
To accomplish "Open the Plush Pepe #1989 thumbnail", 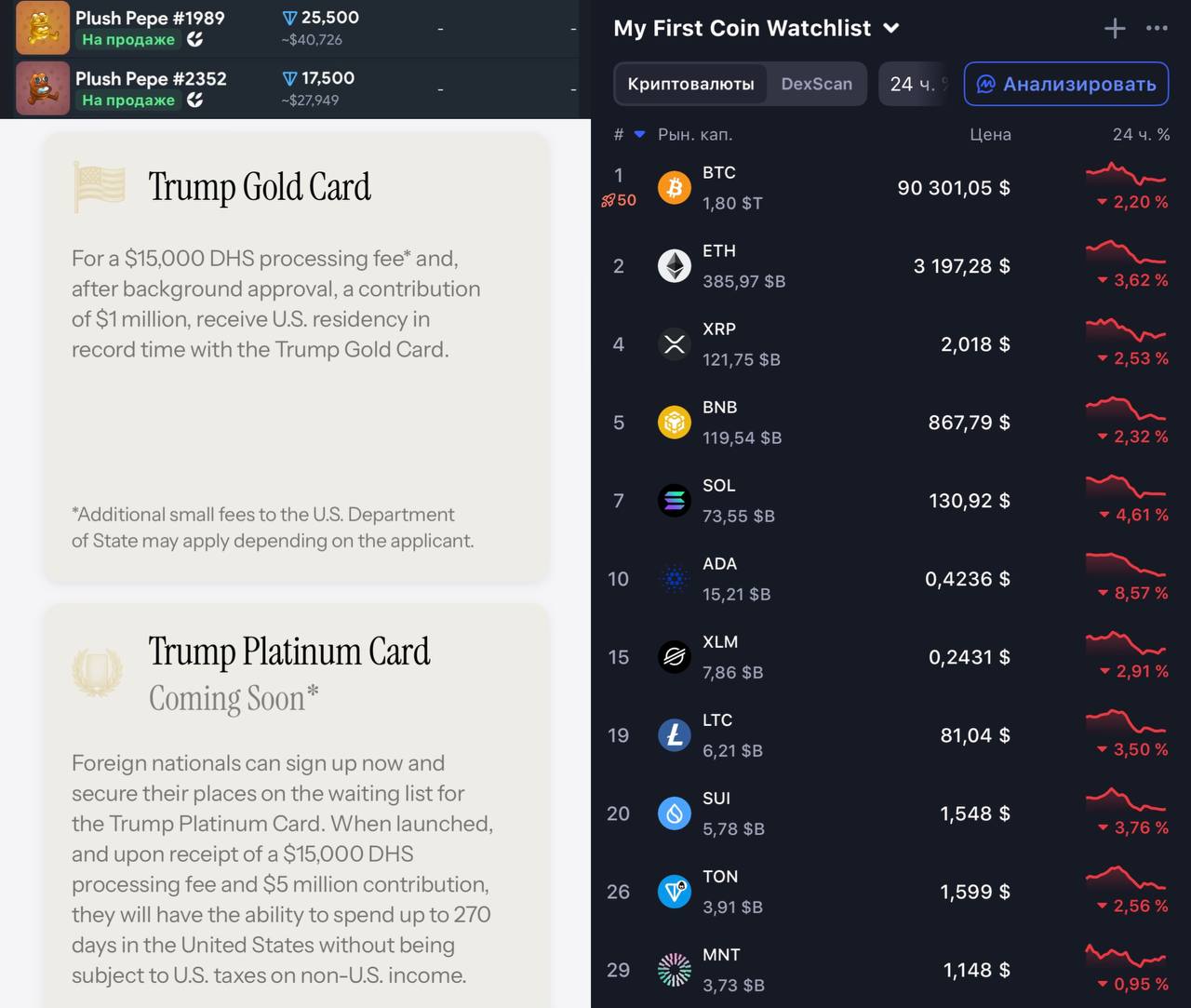I will pos(43,28).
